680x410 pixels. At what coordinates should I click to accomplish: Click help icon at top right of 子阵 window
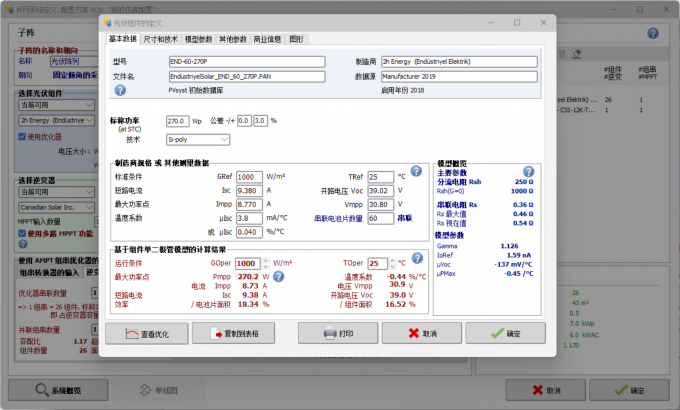click(653, 33)
